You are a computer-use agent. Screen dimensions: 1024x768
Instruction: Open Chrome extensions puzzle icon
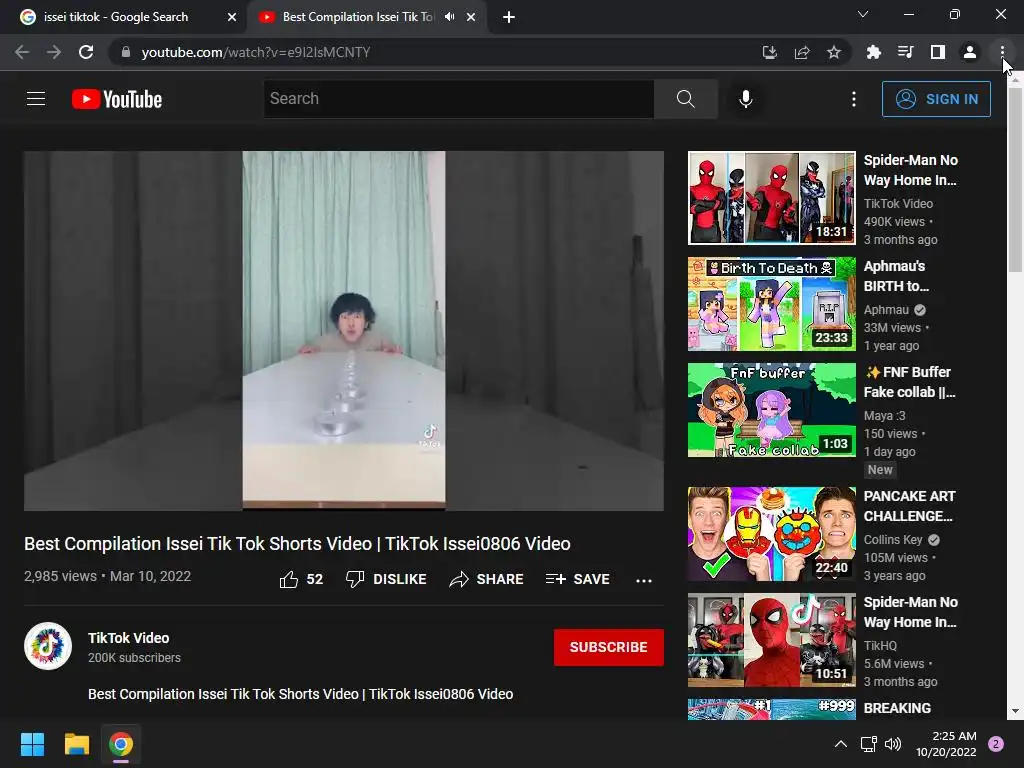pyautogui.click(x=873, y=52)
